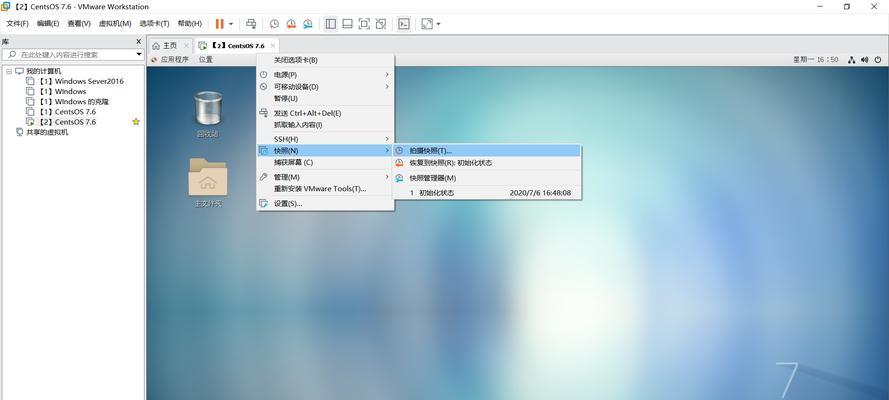
Task: Close the 主页 tab
Action: pyautogui.click(x=186, y=45)
